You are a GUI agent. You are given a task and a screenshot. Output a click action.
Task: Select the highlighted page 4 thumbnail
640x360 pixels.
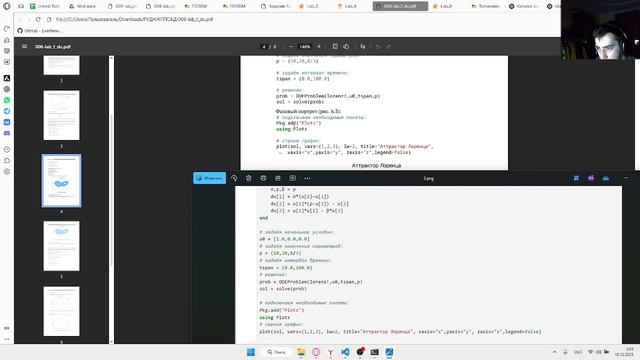click(62, 180)
